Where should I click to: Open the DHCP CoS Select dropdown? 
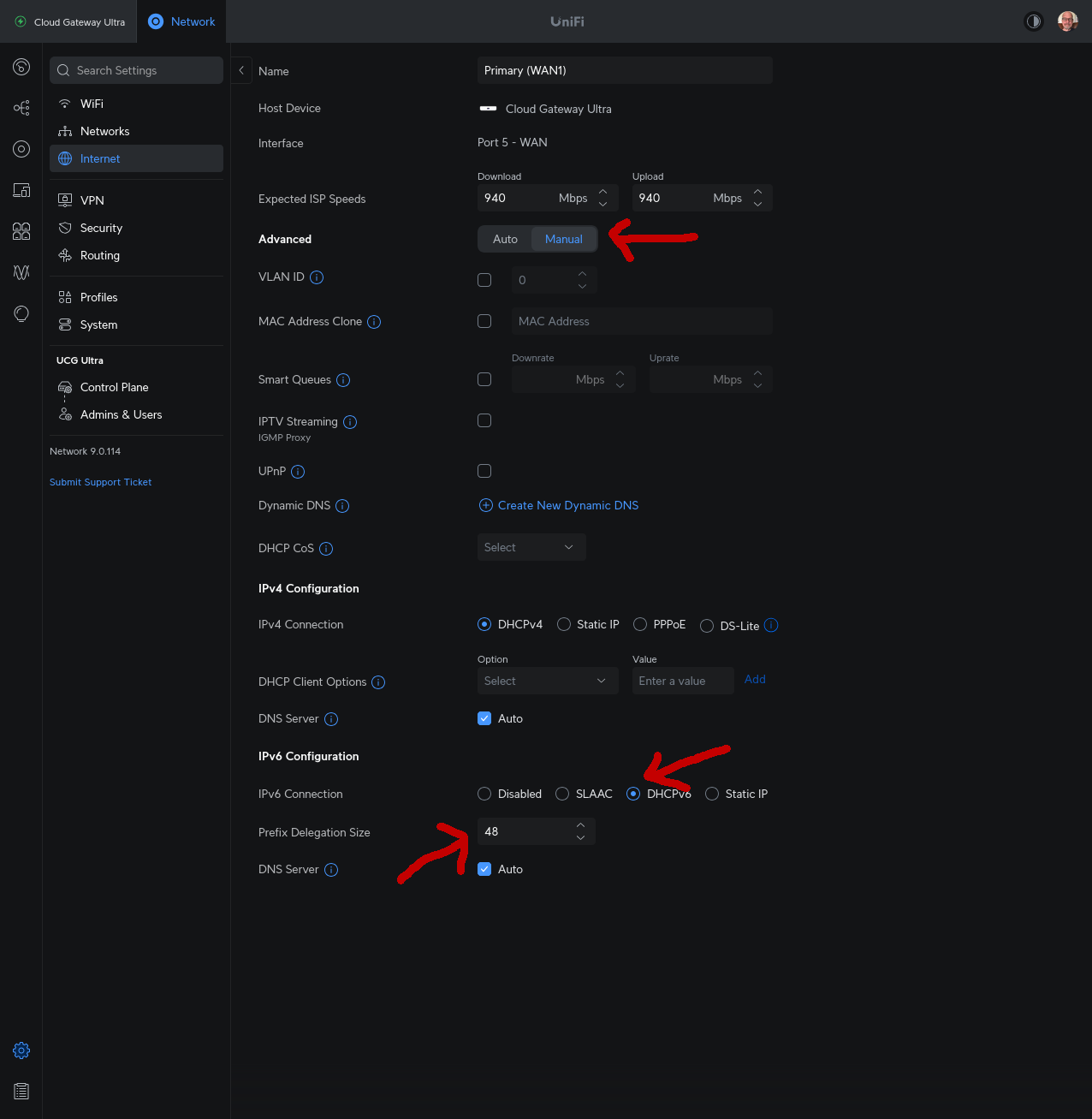(531, 547)
